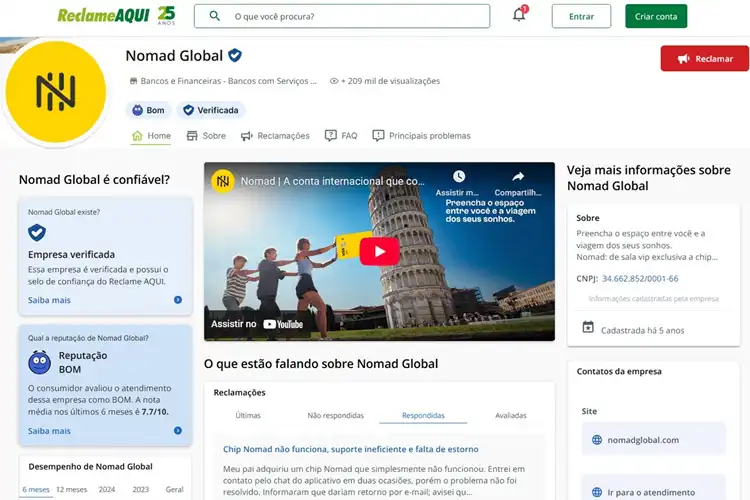Select 2024 performance period

pos(107,489)
